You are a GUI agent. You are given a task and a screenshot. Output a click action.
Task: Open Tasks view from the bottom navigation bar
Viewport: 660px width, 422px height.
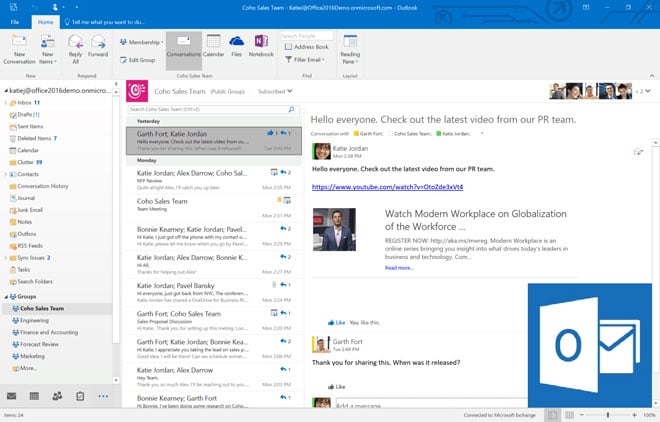point(80,396)
